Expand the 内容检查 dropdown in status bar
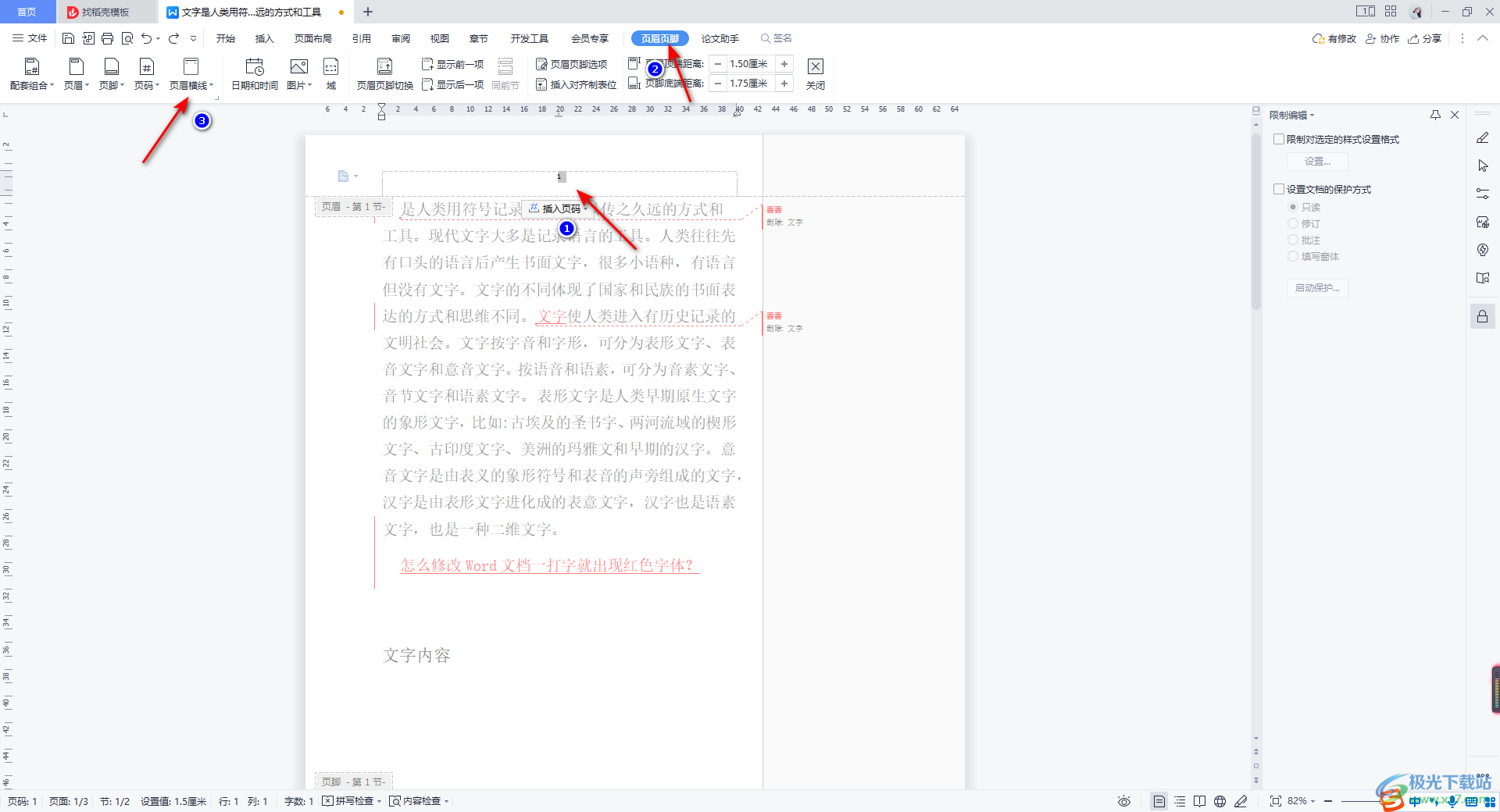This screenshot has height=812, width=1500. [x=446, y=801]
